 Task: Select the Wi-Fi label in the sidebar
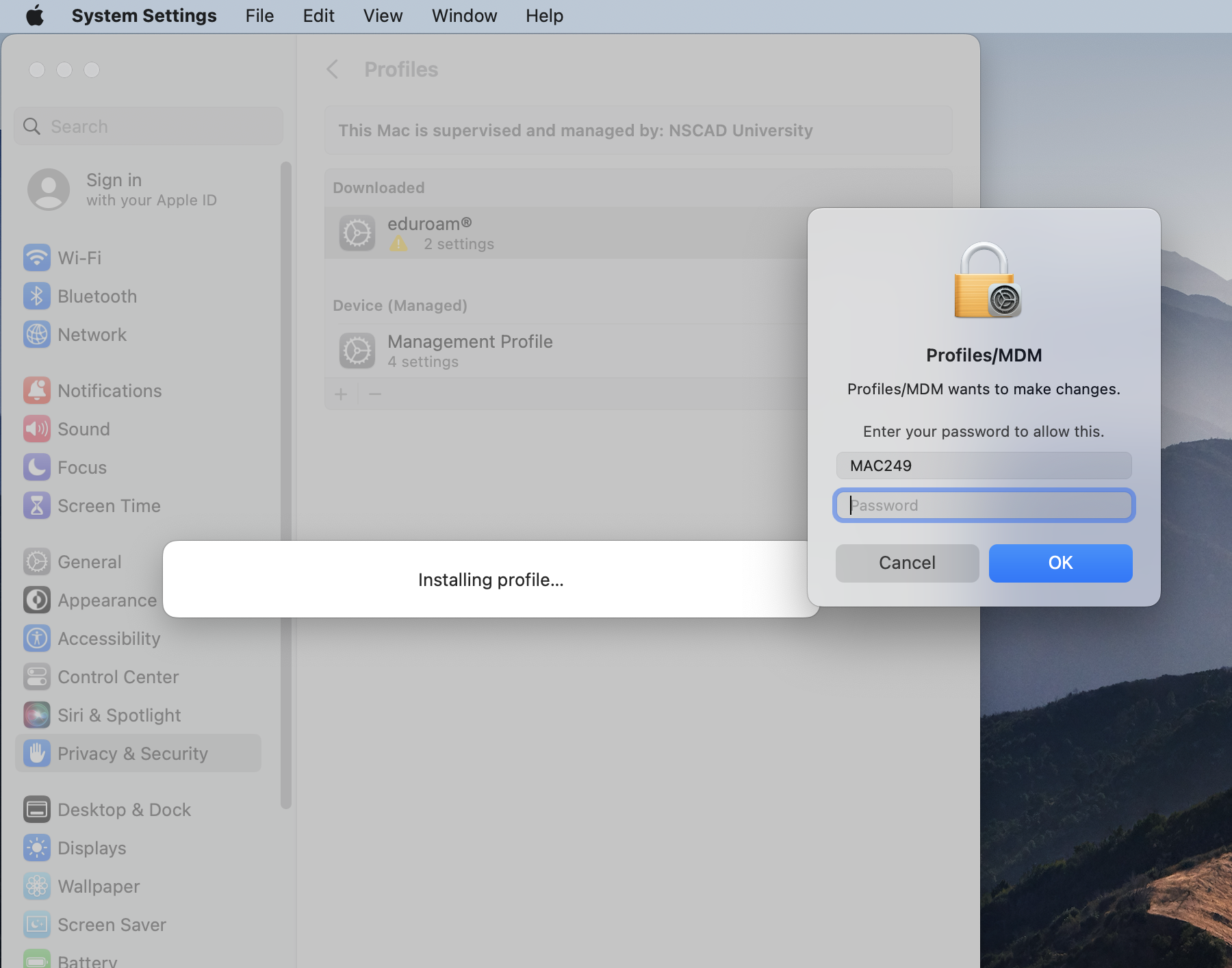79,257
